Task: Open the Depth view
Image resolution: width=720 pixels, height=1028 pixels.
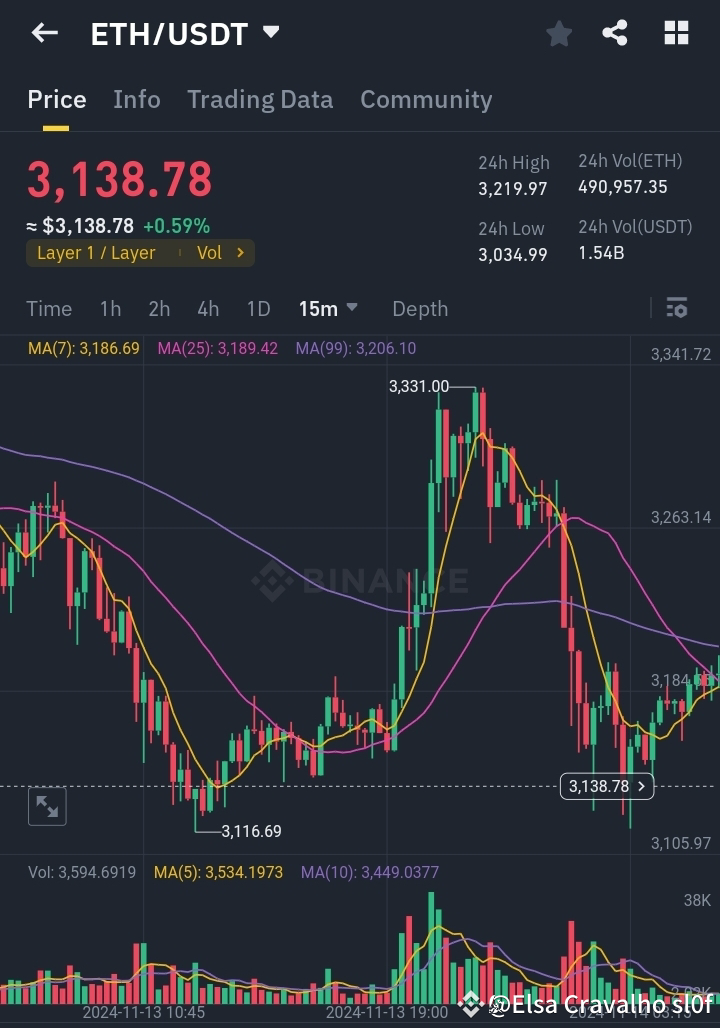Action: 419,308
